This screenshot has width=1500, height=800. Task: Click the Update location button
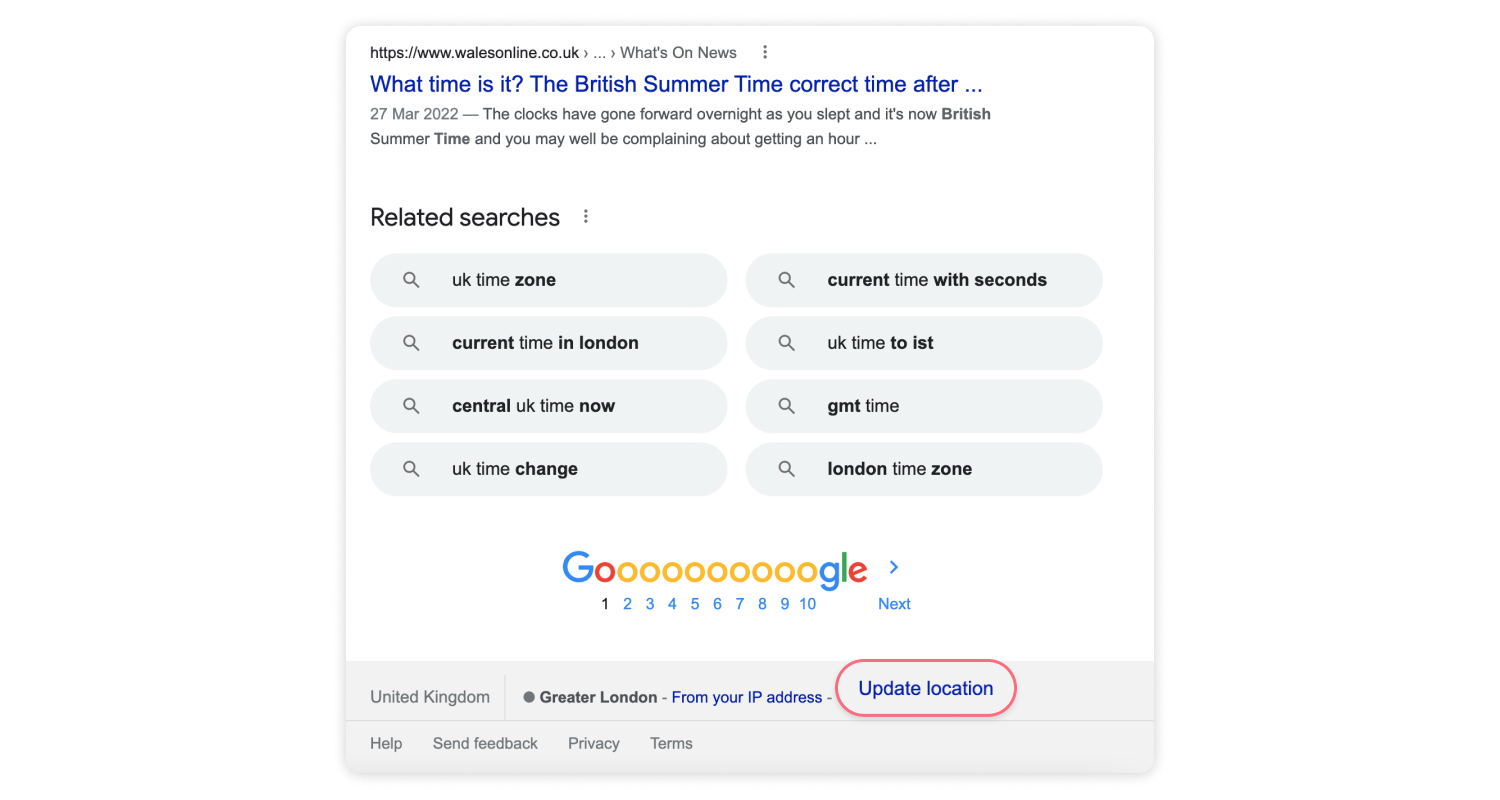925,688
